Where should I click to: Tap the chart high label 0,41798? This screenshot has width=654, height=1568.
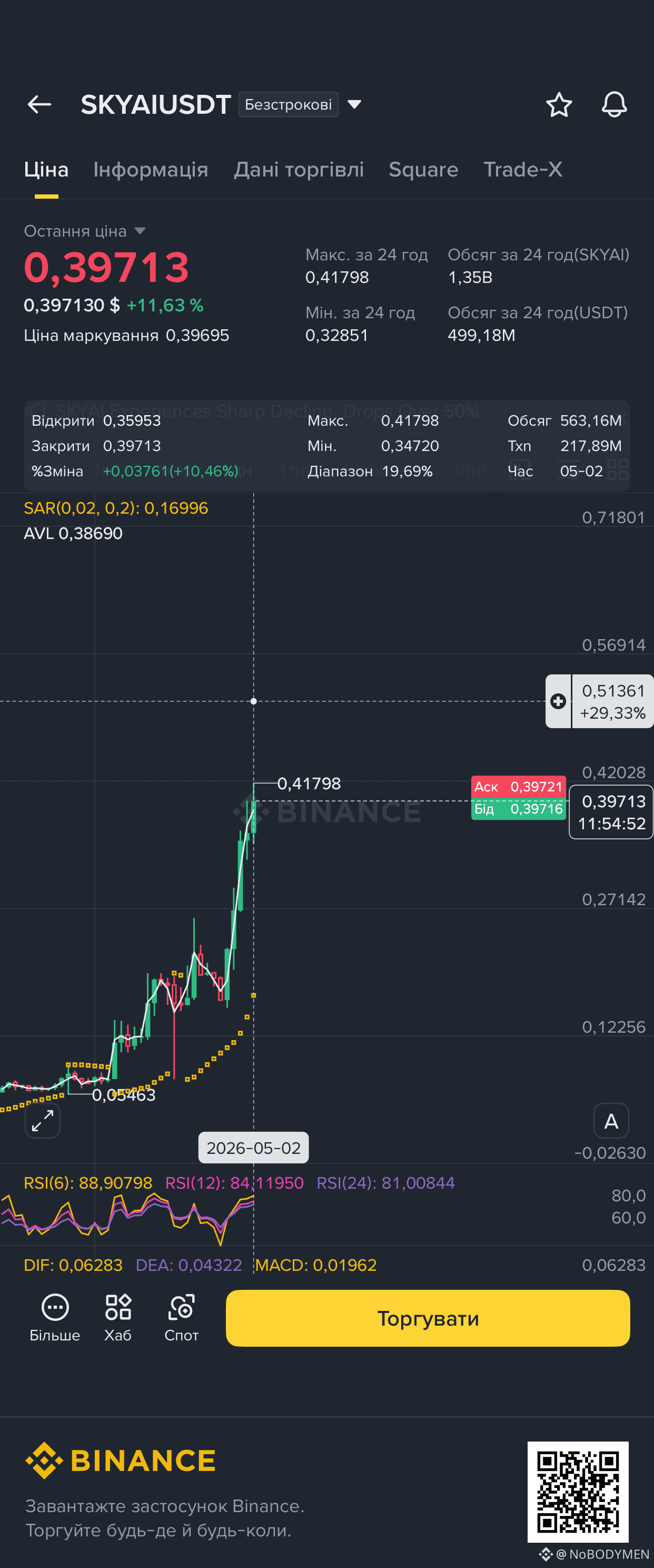coord(309,784)
